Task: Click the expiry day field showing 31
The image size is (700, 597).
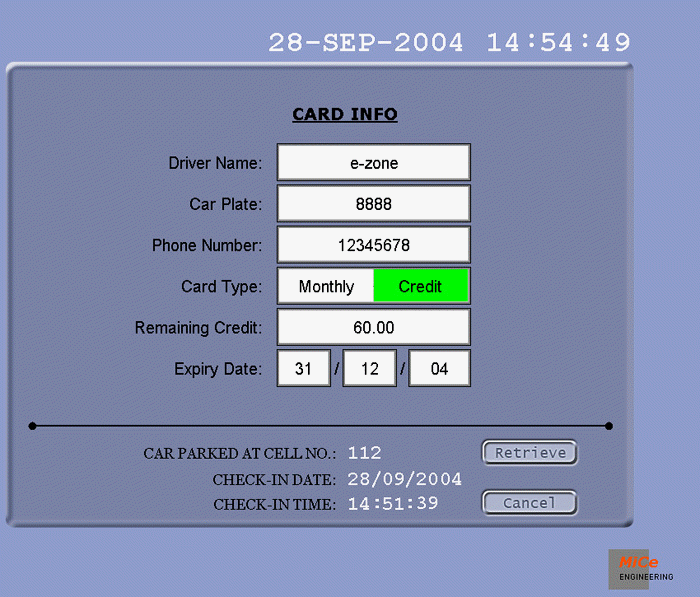Action: click(303, 368)
